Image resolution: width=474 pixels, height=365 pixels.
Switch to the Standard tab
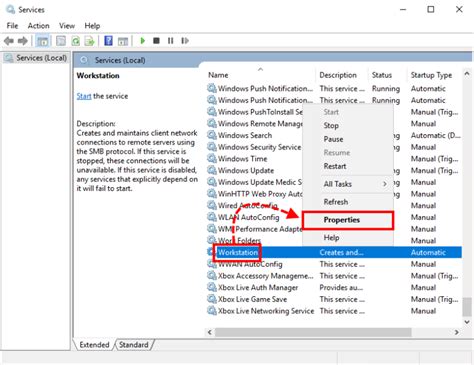coord(134,345)
